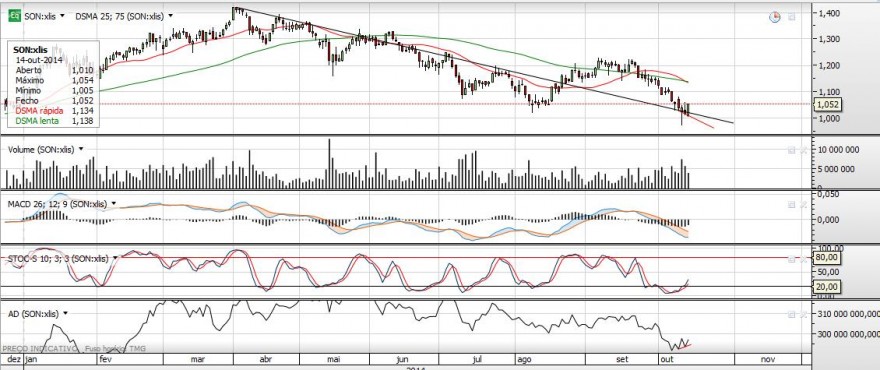
Task: Click the Aberto 1,010 row
Action: [54, 70]
